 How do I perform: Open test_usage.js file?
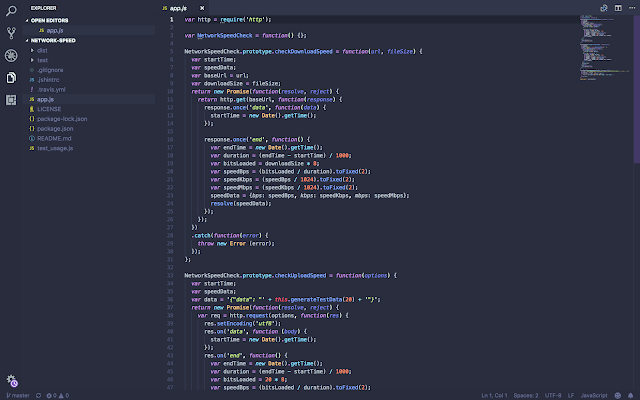tap(89, 148)
